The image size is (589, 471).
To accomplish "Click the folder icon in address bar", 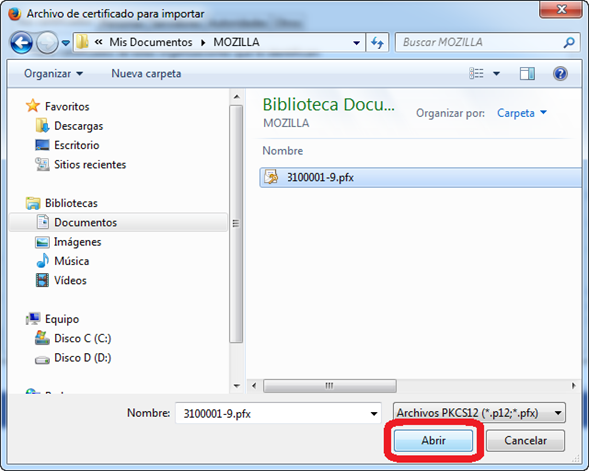I will pos(82,42).
